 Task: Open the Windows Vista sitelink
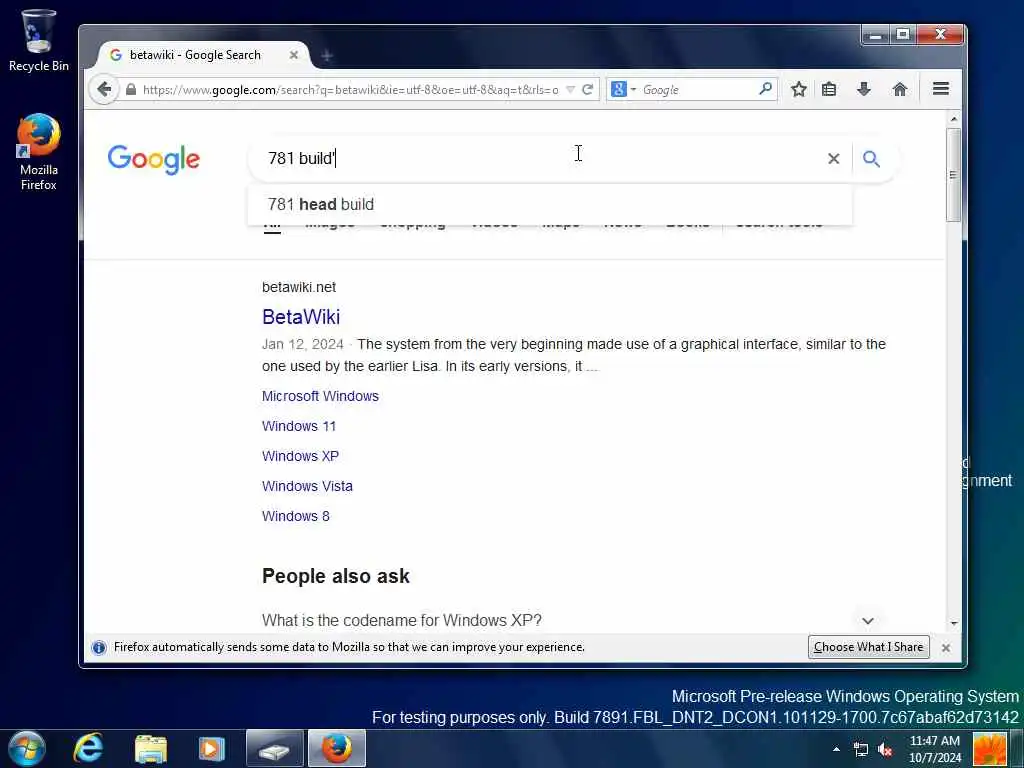pos(307,487)
